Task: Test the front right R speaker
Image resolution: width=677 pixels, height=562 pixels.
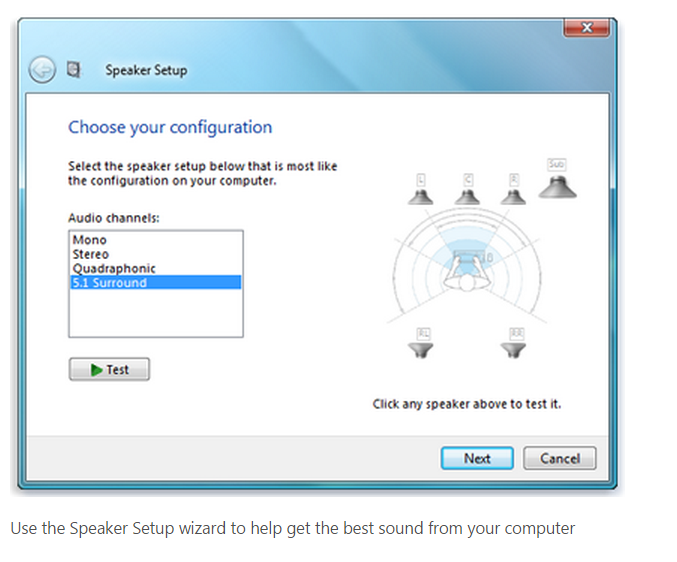Action: 513,190
